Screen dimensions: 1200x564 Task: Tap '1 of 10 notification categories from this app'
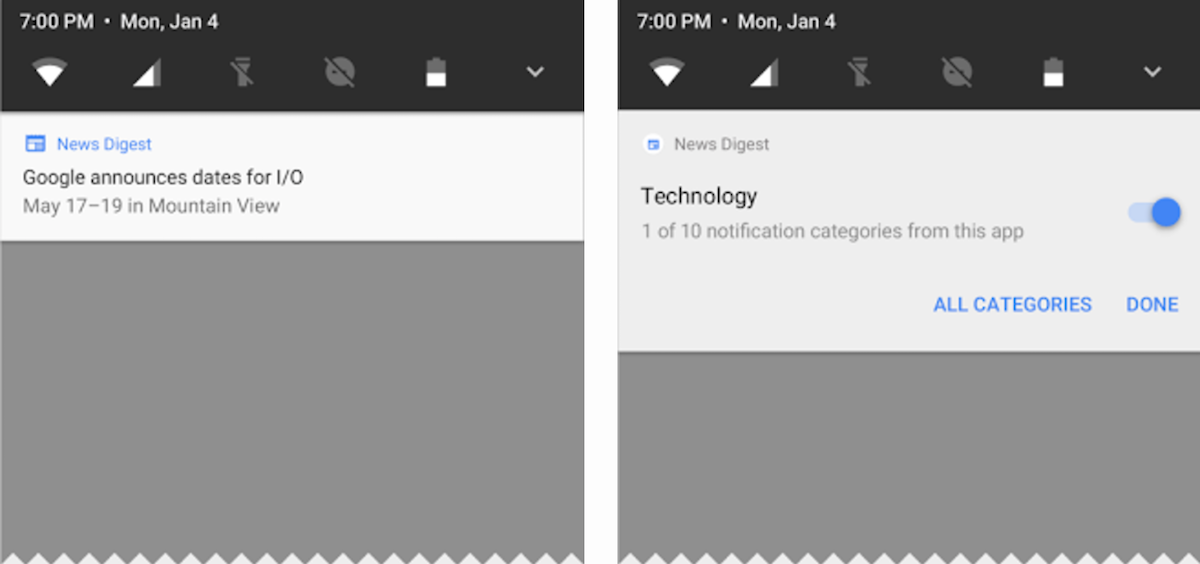(832, 232)
